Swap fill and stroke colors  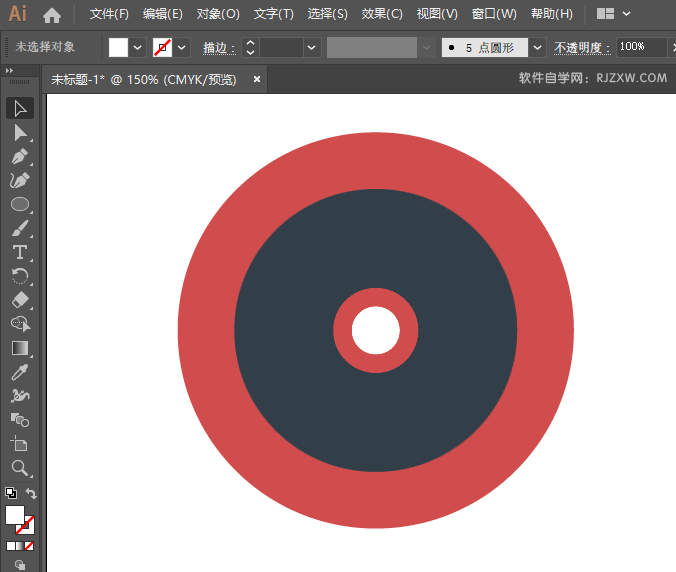(x=31, y=494)
